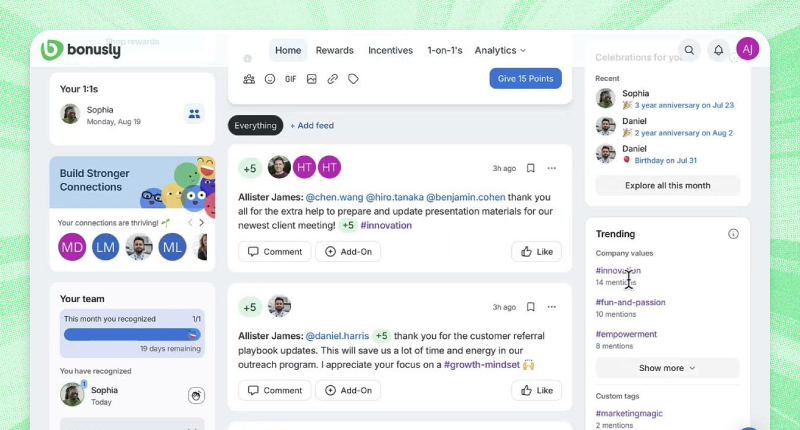Like the #growth-mindset post
Image resolution: width=800 pixels, height=430 pixels.
(536, 390)
